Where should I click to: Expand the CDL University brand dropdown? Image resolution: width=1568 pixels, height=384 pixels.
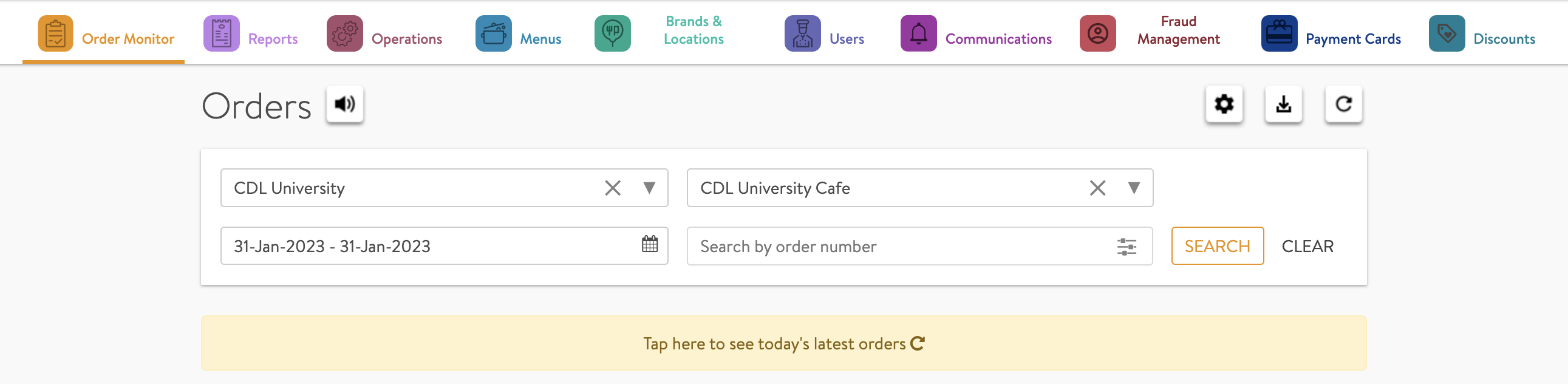click(x=649, y=188)
